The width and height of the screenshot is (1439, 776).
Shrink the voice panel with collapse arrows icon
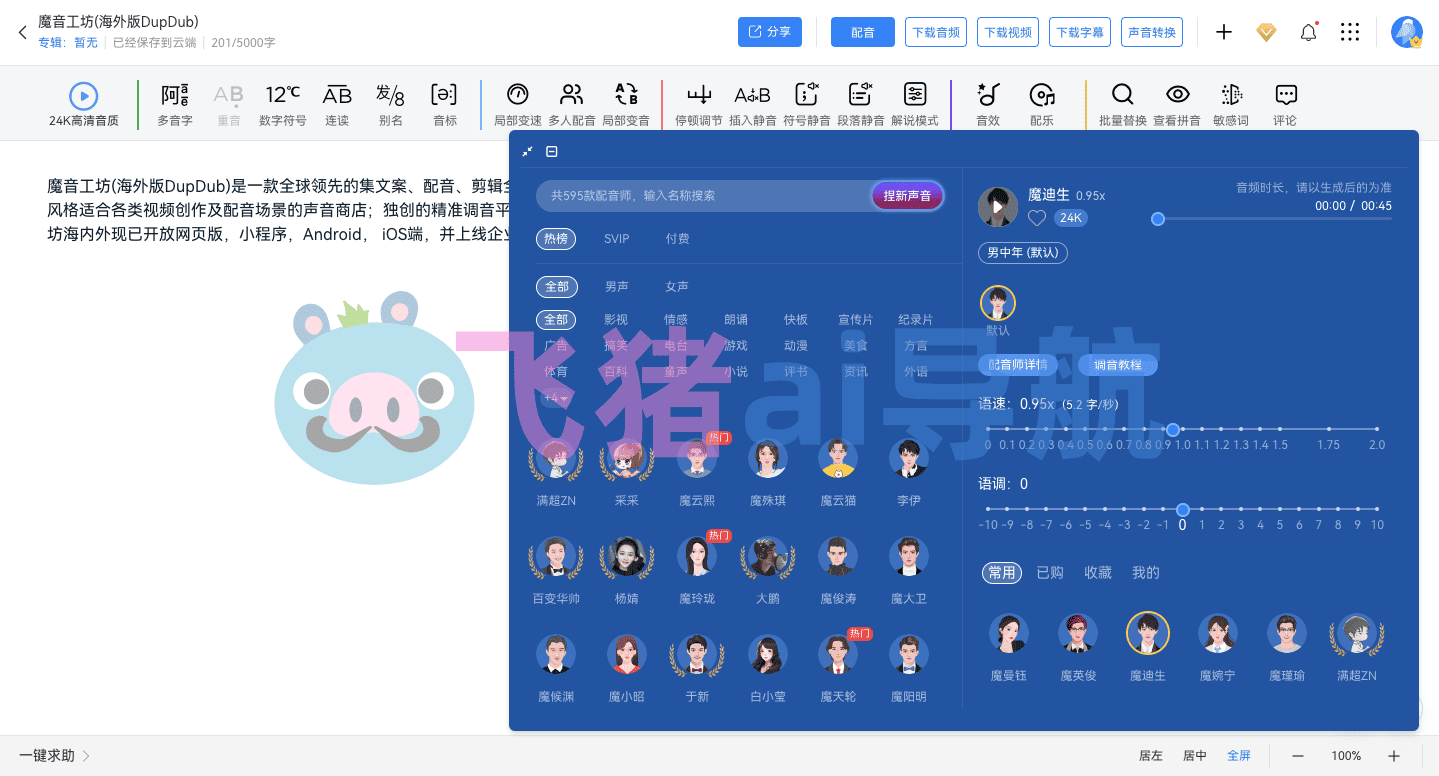point(527,151)
